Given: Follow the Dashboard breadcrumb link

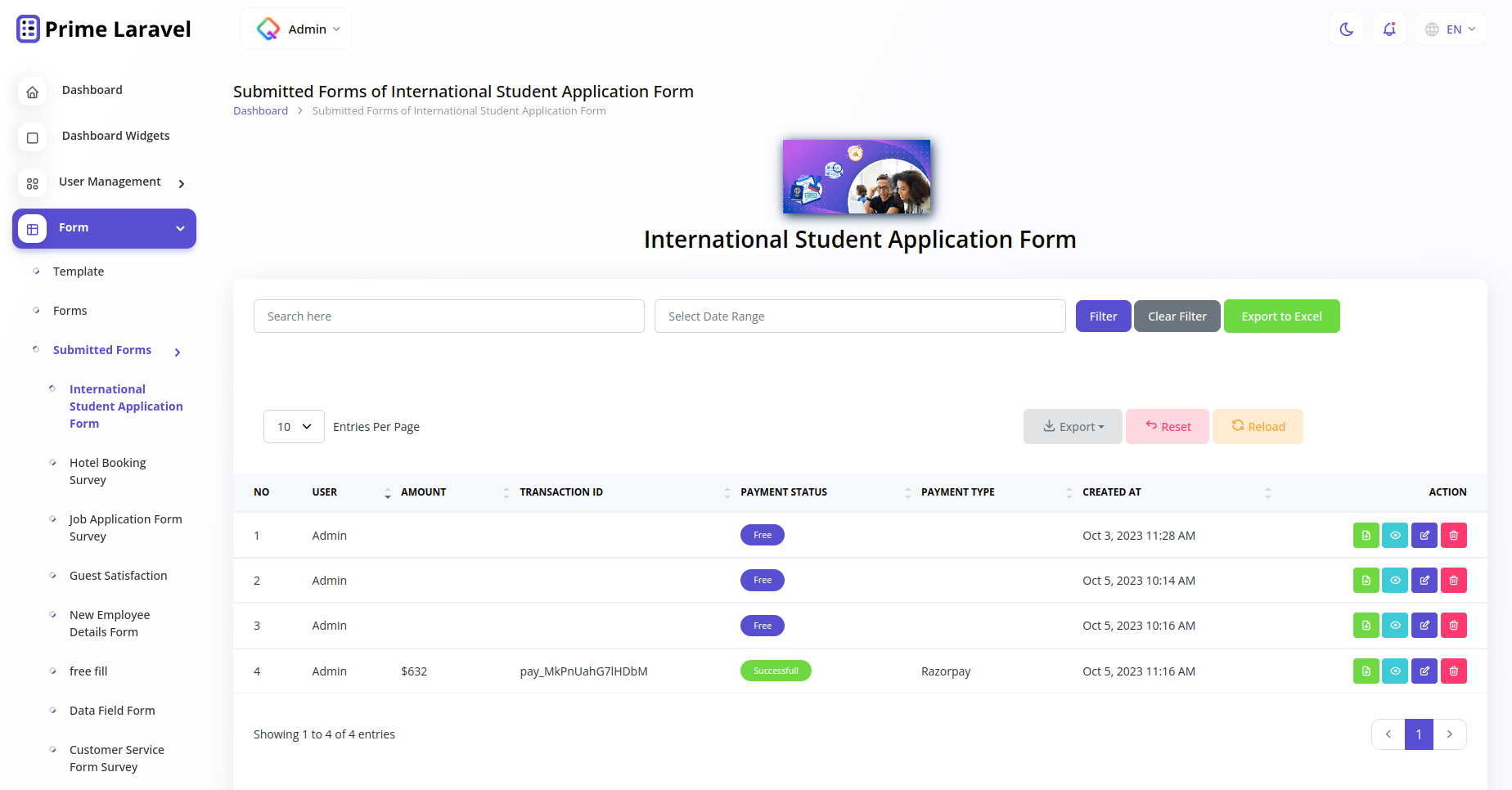Looking at the screenshot, I should [260, 110].
